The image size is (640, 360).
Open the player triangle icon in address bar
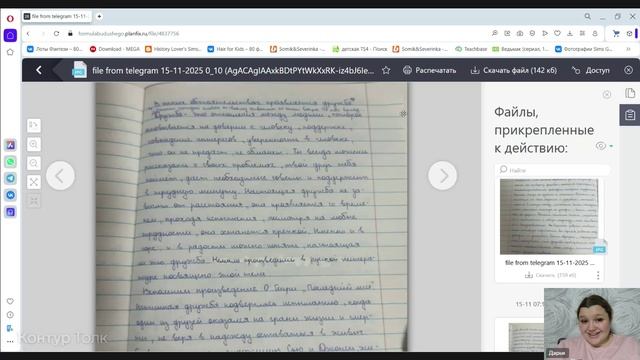point(545,33)
